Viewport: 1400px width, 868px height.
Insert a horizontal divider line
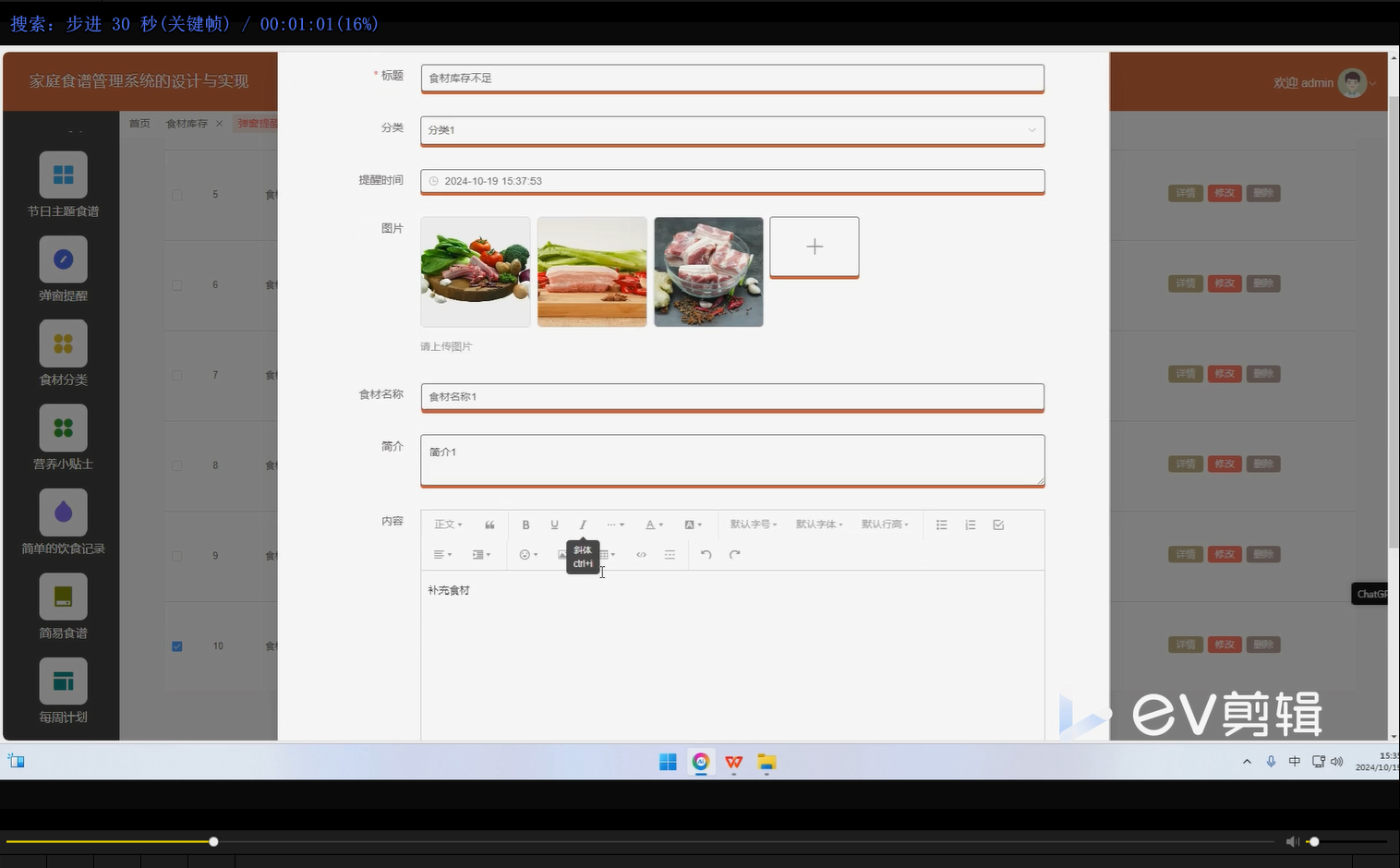[670, 555]
